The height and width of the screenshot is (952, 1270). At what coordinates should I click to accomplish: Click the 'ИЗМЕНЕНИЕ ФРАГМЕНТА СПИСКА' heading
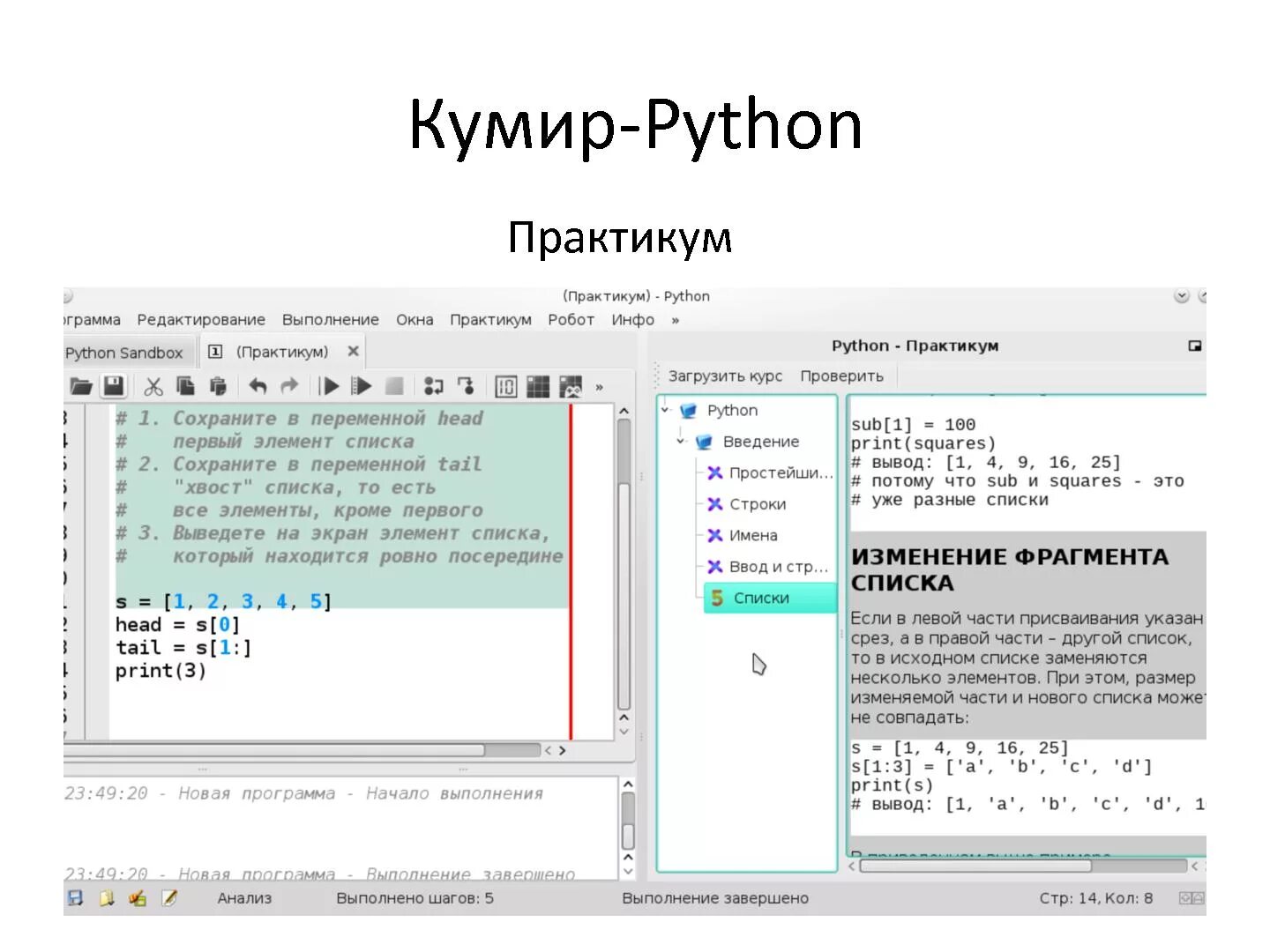coord(1010,569)
